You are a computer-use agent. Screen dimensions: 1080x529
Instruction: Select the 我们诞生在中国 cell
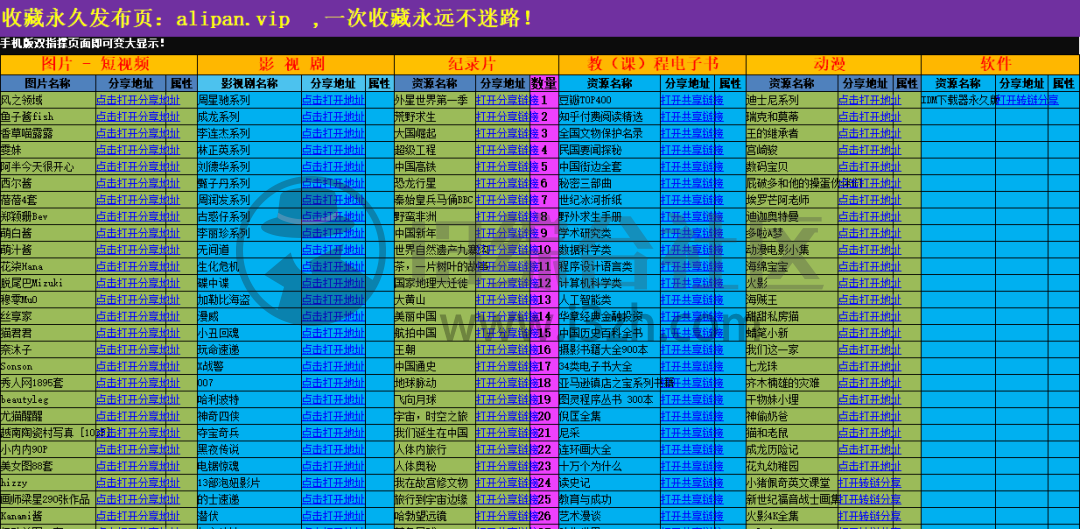click(434, 433)
